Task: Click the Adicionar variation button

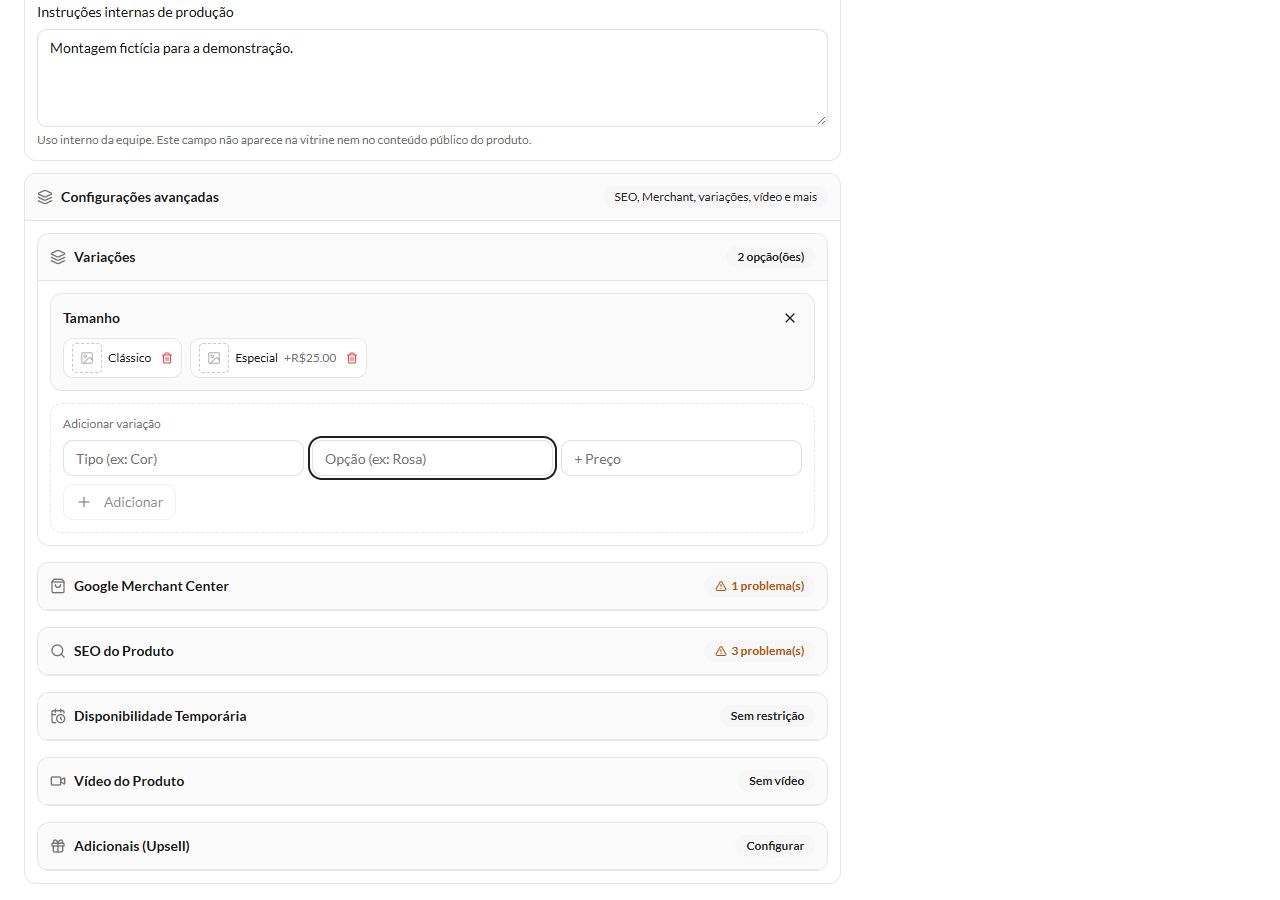Action: click(x=119, y=502)
